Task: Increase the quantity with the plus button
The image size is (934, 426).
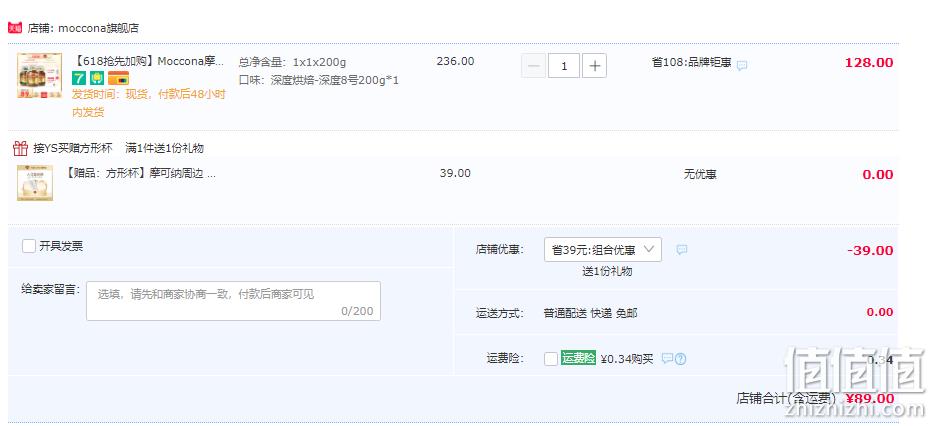Action: [x=594, y=66]
